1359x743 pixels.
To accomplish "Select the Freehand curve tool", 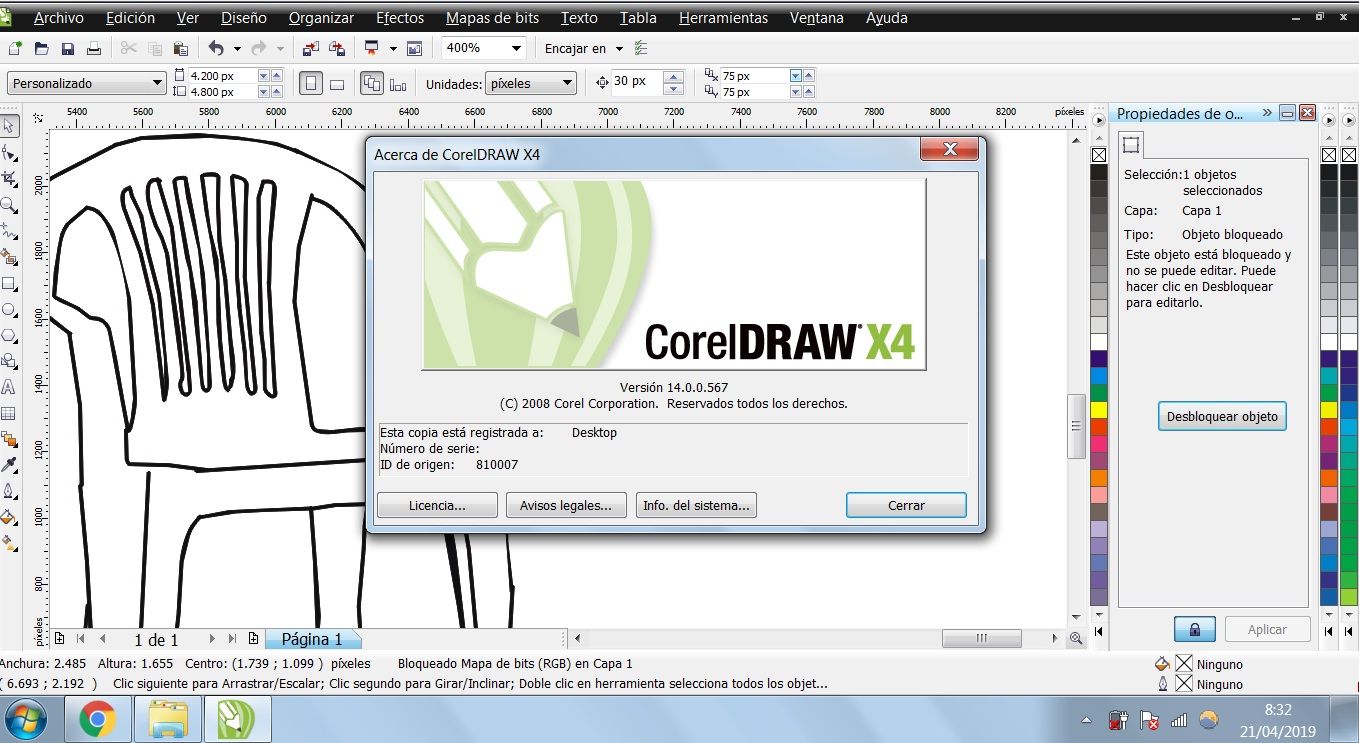I will click(9, 230).
